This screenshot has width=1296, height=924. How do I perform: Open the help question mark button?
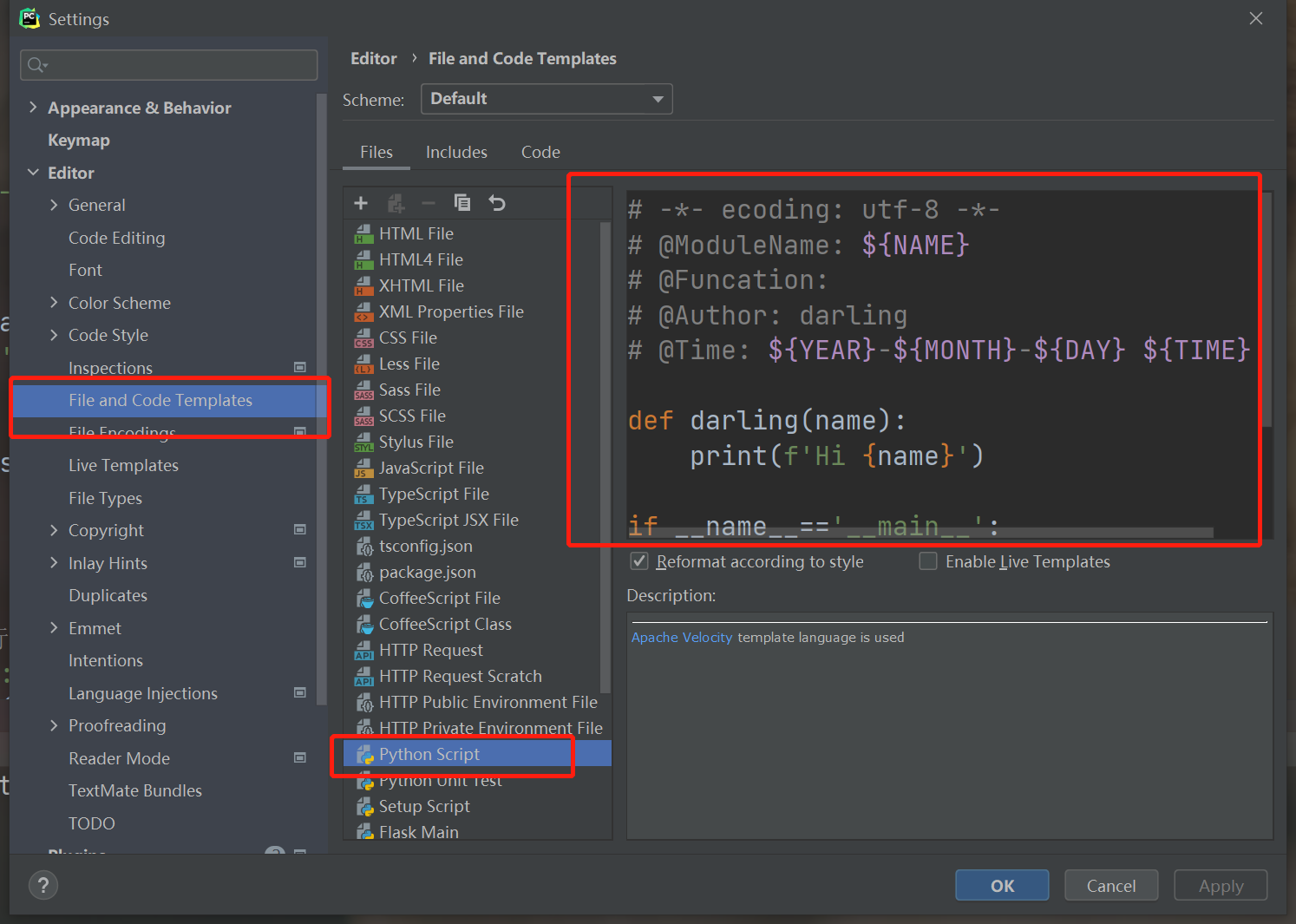pos(43,885)
